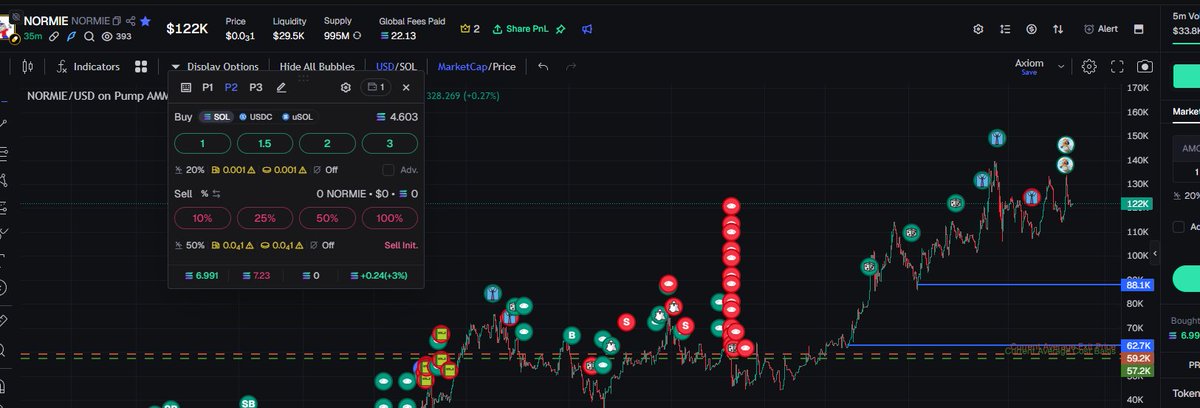
Task: Undo the last chart action
Action: [x=543, y=67]
